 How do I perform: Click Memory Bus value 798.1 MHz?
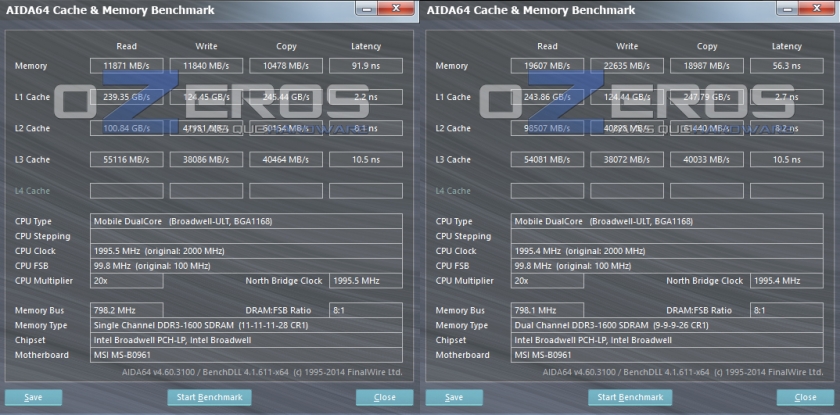[x=547, y=310]
